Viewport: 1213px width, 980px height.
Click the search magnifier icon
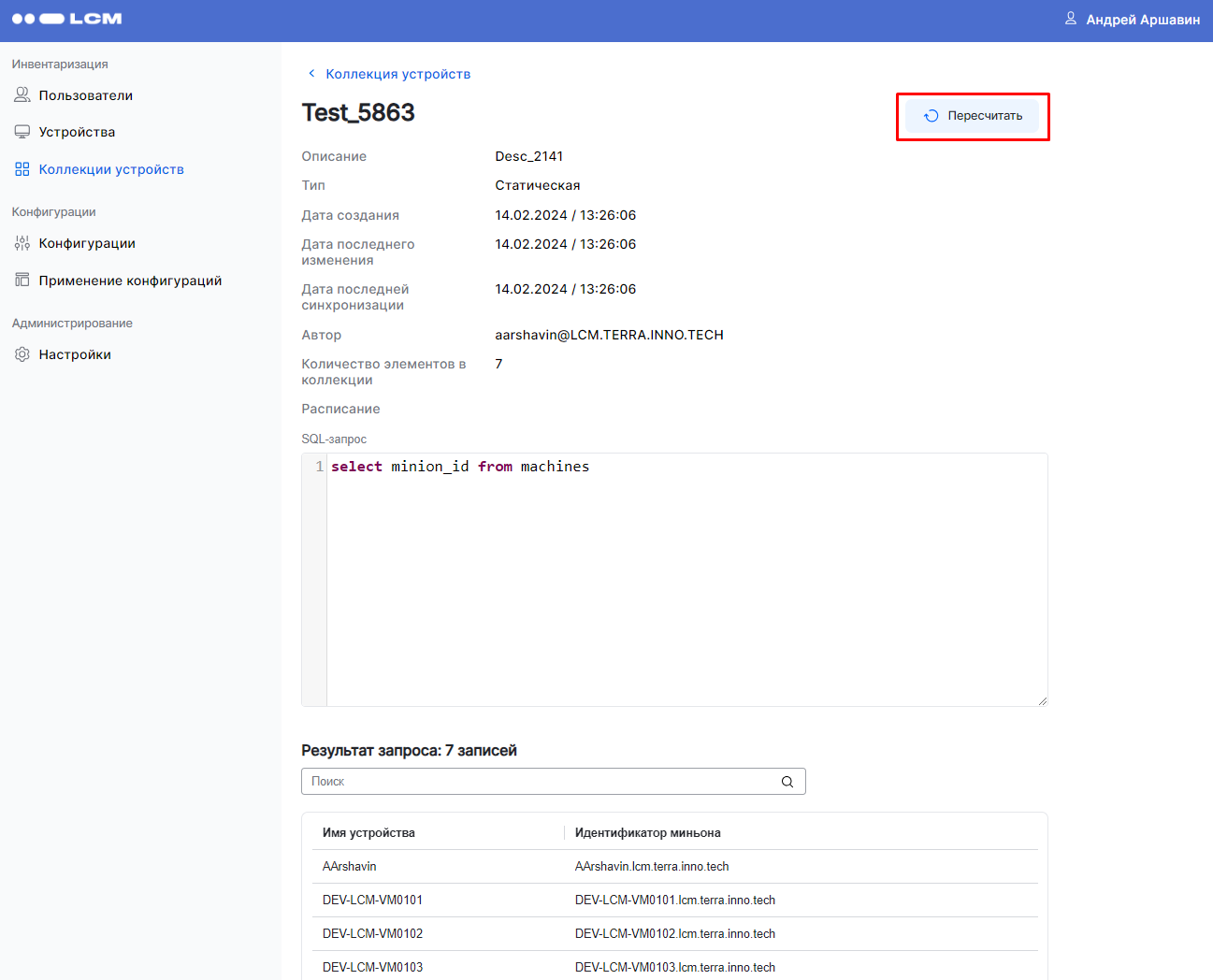click(787, 782)
